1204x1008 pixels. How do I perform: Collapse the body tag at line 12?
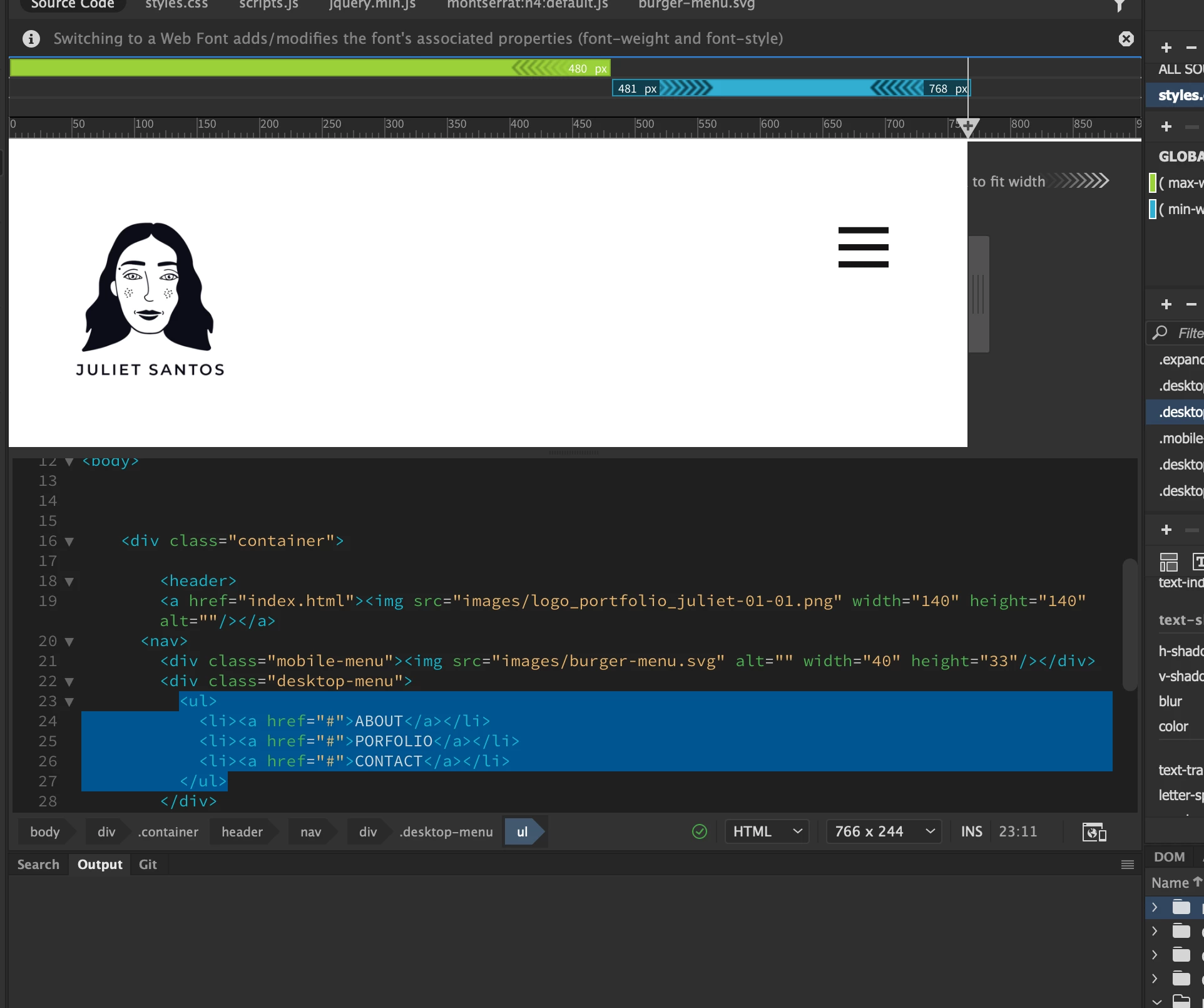click(x=69, y=462)
